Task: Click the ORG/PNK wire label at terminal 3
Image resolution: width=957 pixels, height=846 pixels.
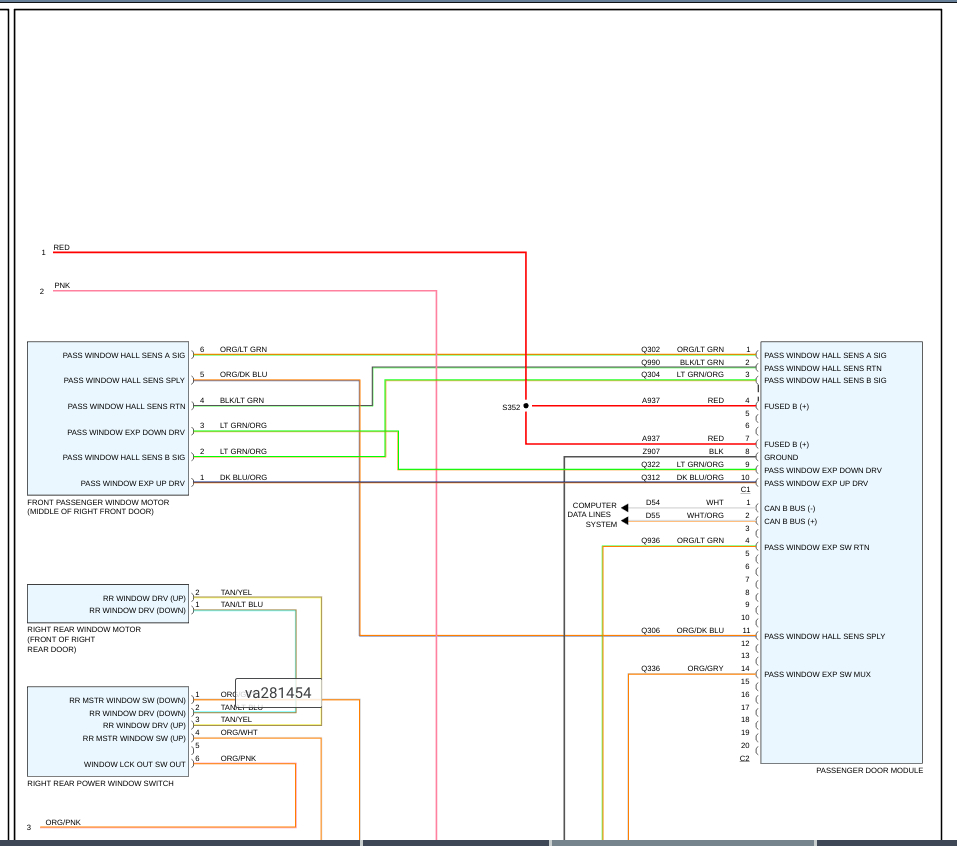Action: pos(63,822)
